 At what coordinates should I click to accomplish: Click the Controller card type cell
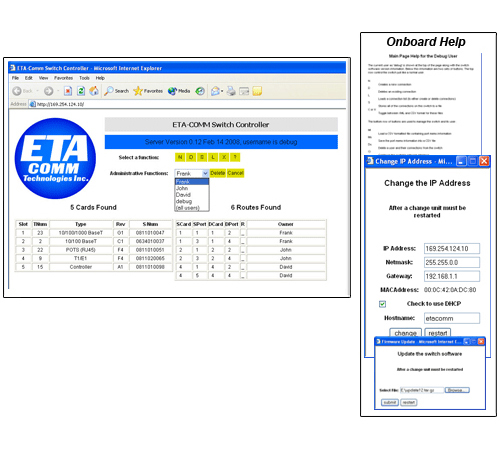coord(81,267)
